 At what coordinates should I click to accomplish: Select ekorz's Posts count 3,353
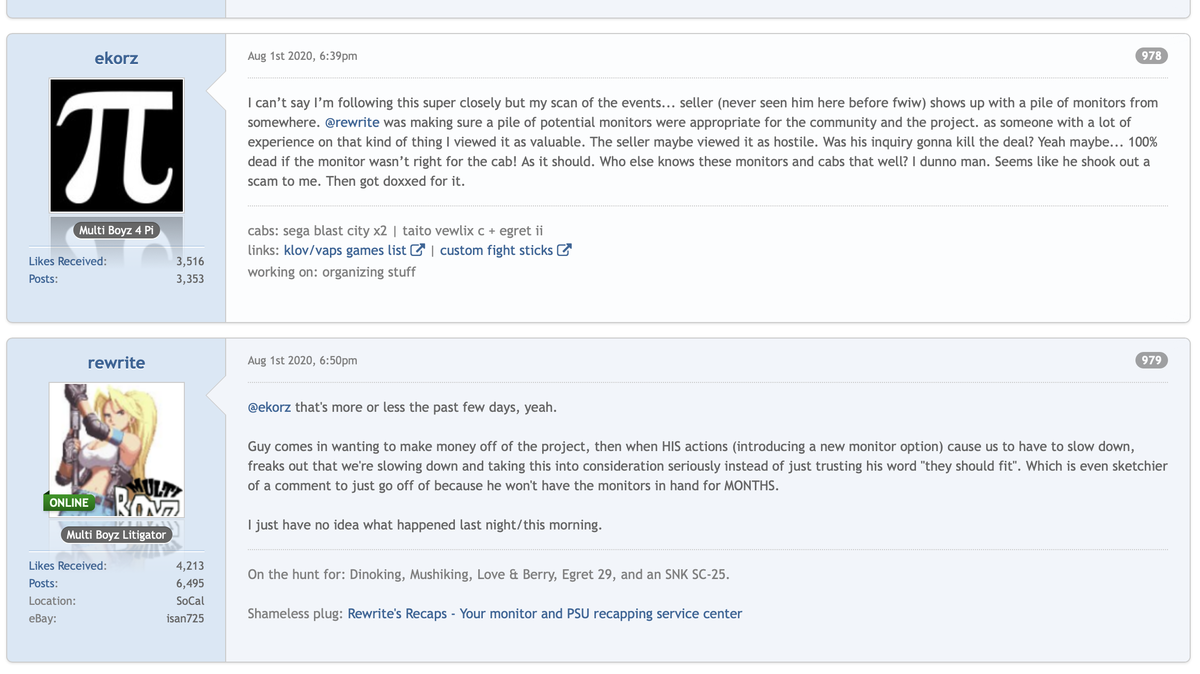(x=190, y=279)
